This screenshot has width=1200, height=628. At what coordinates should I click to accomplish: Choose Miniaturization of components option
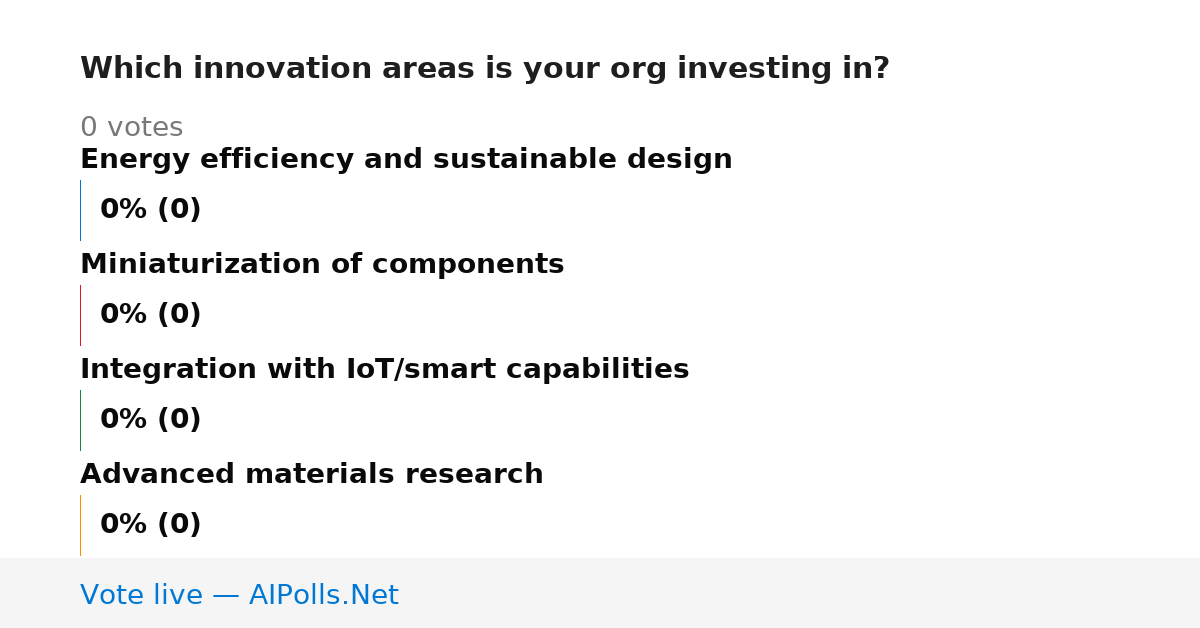click(x=322, y=265)
